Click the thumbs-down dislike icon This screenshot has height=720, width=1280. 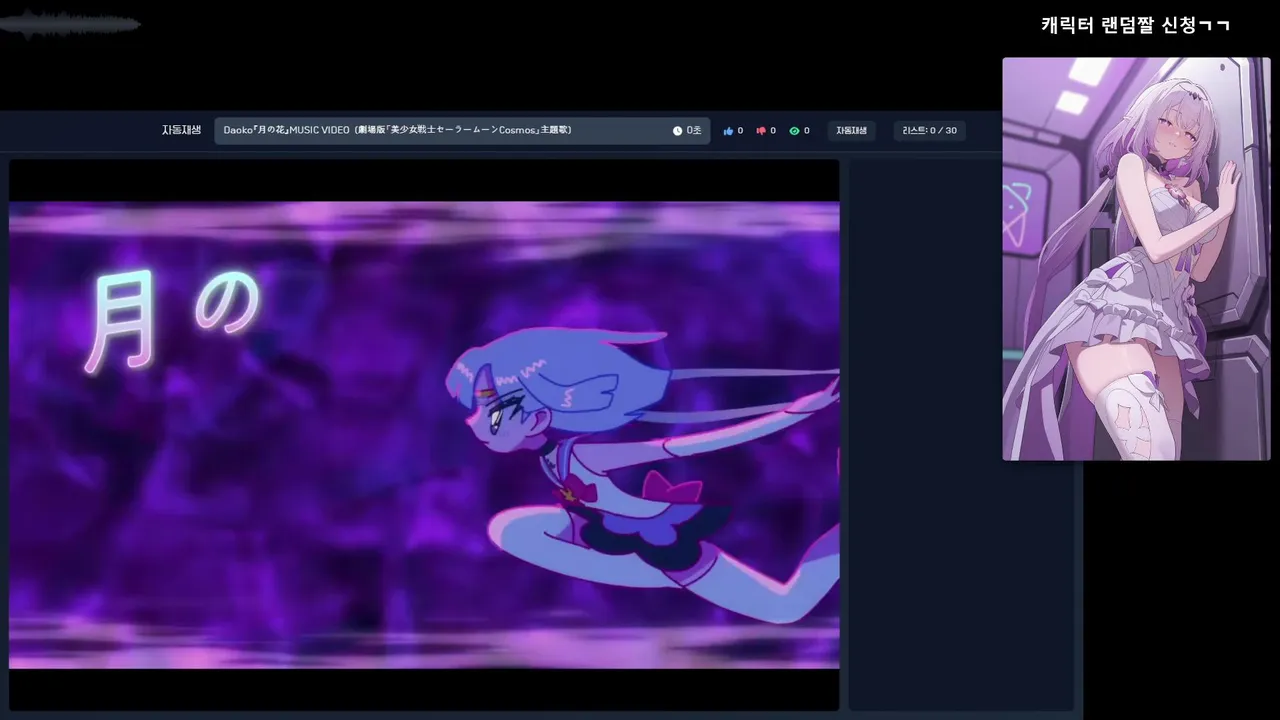[761, 131]
